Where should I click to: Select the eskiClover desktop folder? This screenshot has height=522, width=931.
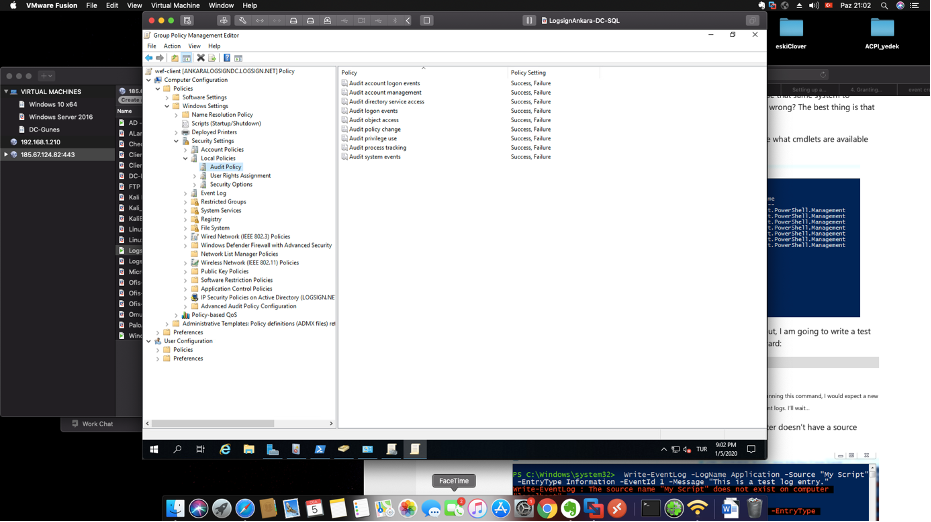click(x=791, y=33)
